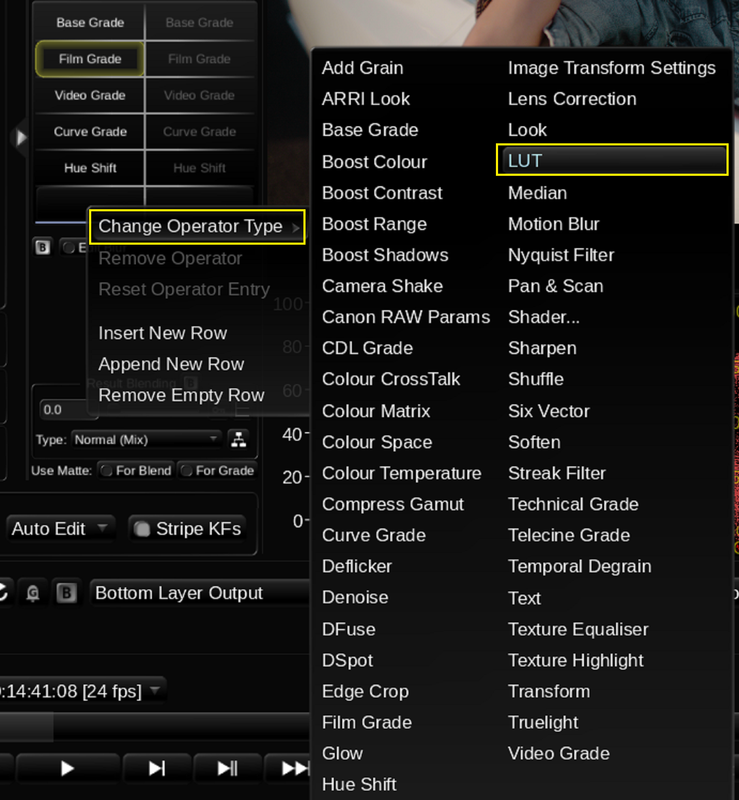
Task: Select Pan & Scan operator
Action: point(555,286)
